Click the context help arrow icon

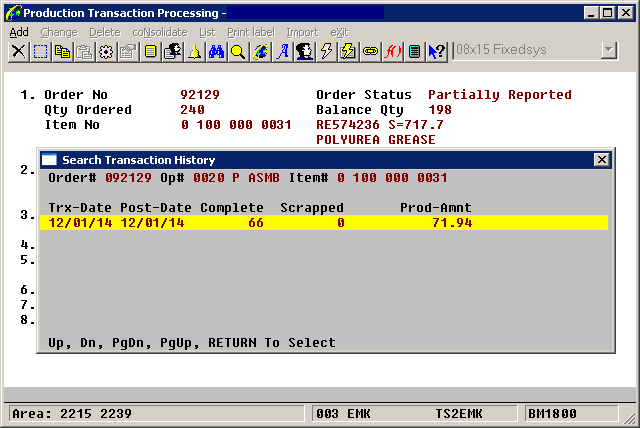click(x=437, y=51)
